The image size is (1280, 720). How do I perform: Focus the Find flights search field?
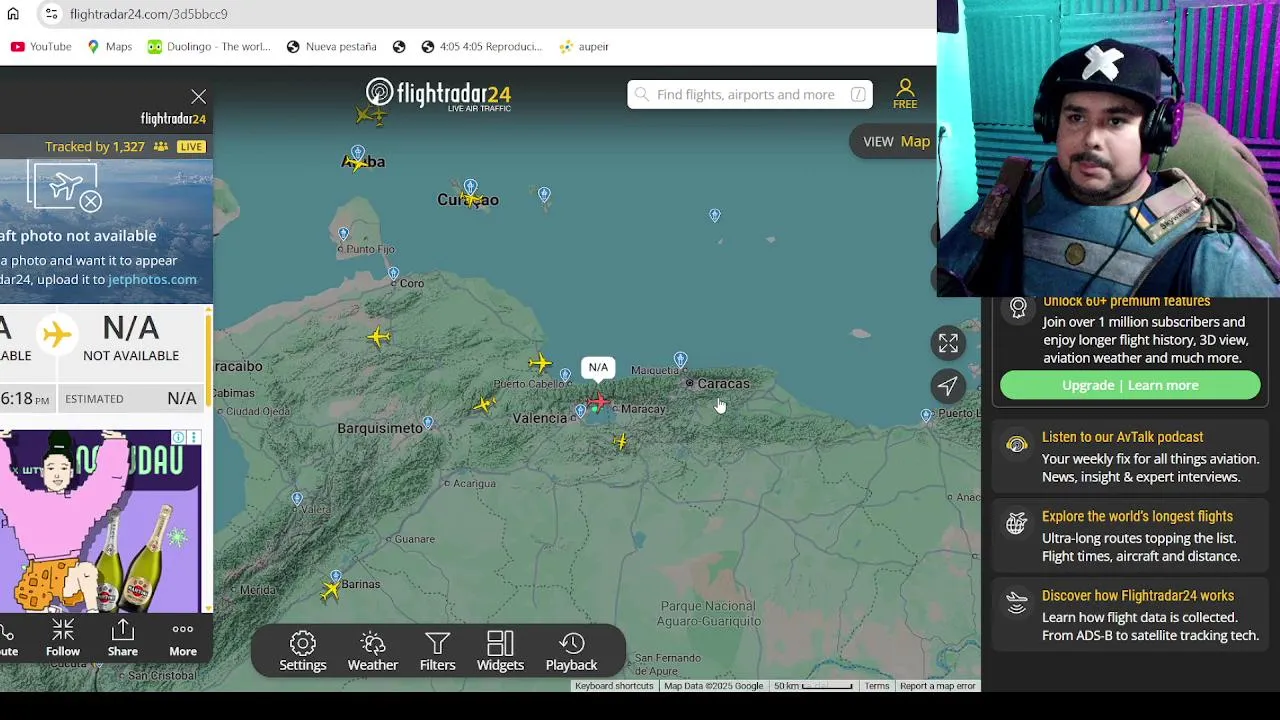pyautogui.click(x=750, y=94)
